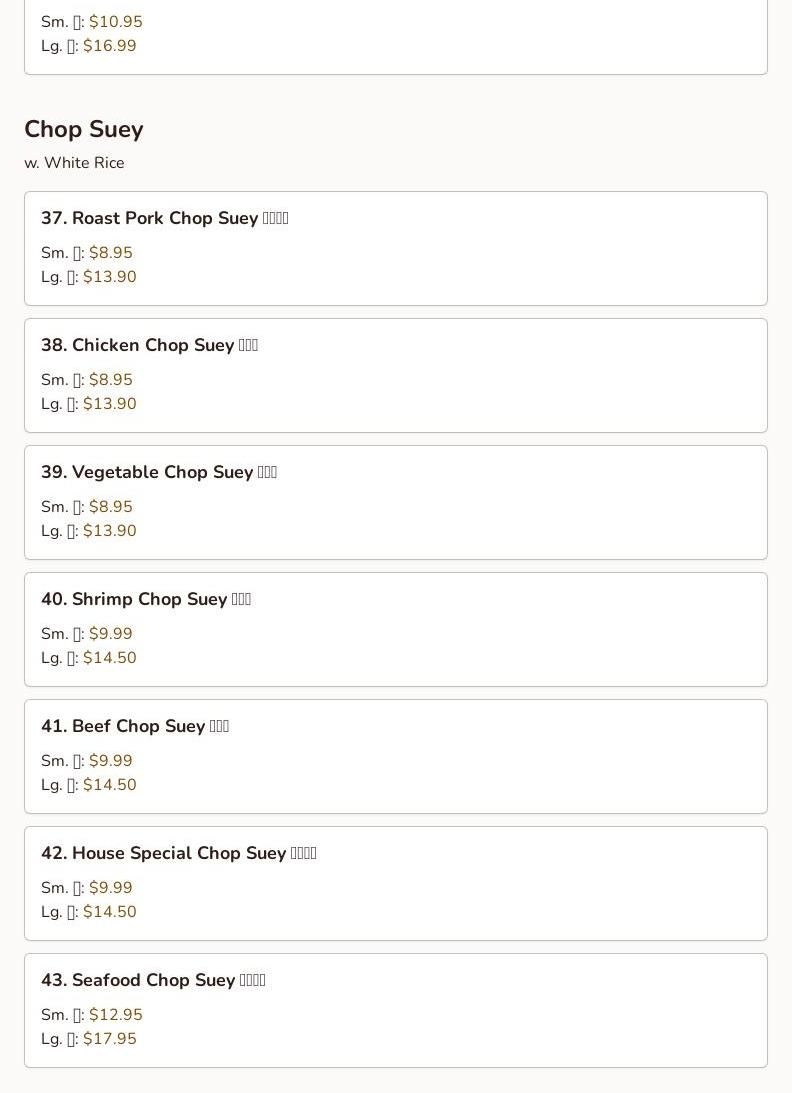
Task: Choose large Vegetable Chop Suey $13.90
Action: [x=109, y=530]
